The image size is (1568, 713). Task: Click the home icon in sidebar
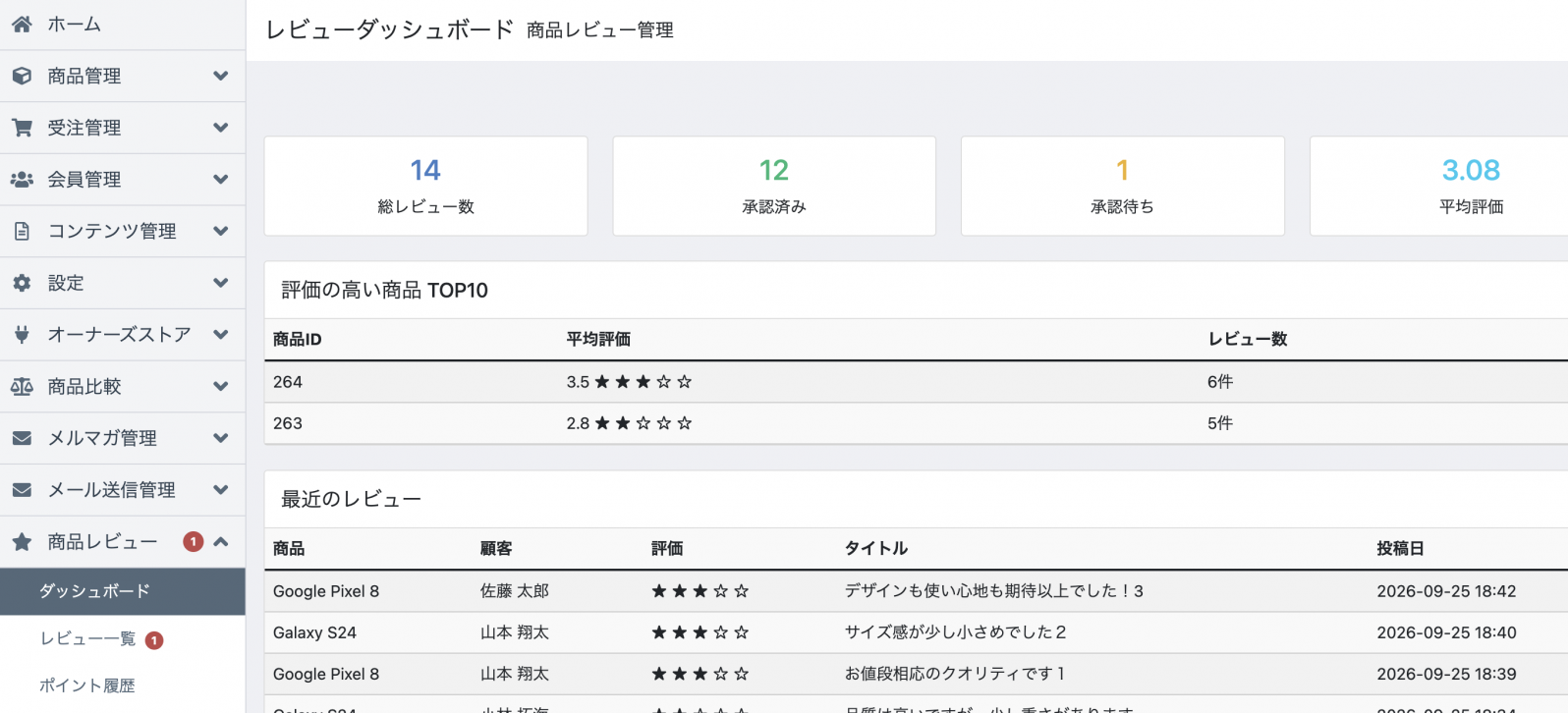[x=22, y=25]
